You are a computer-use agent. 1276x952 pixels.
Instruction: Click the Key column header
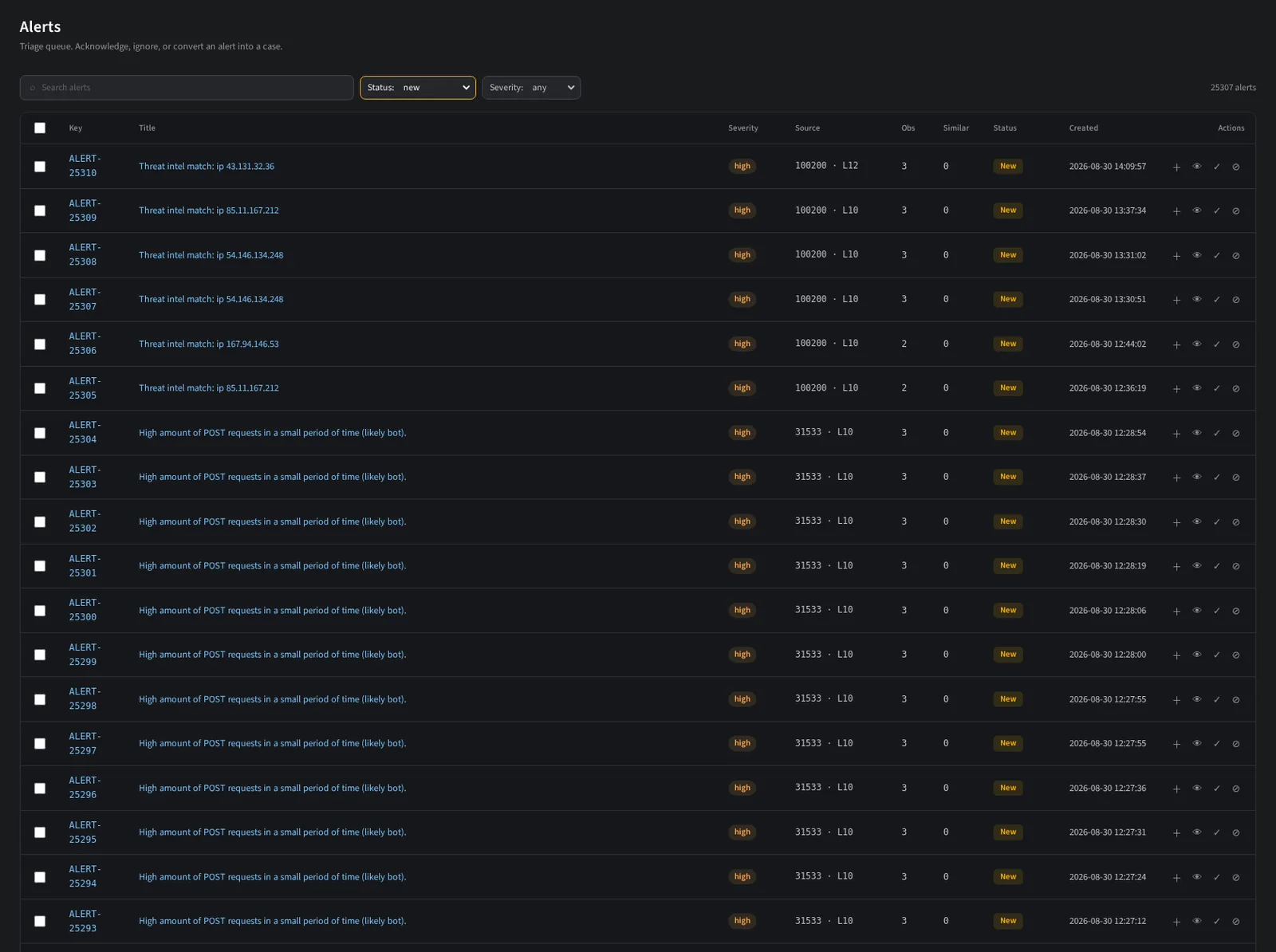(76, 128)
